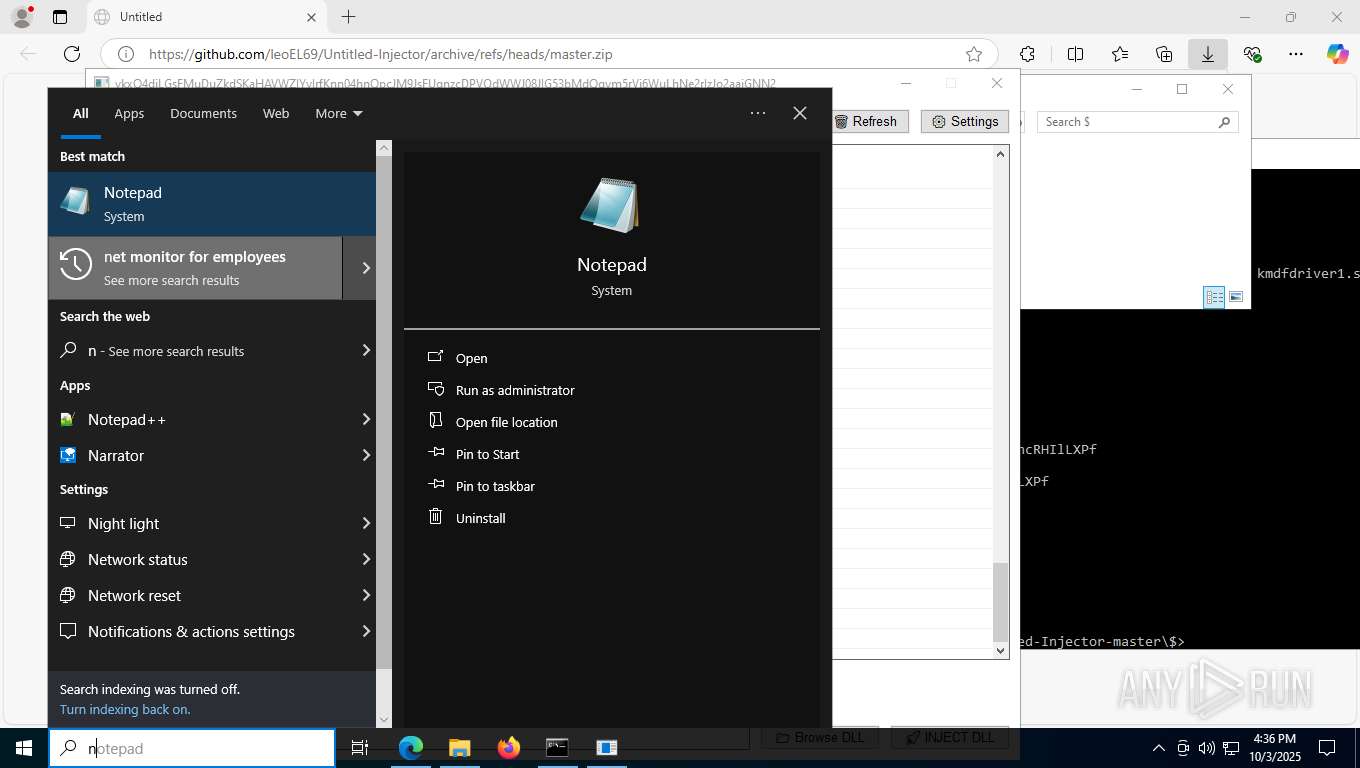Open Settings in injector window
This screenshot has width=1360, height=768.
click(965, 121)
